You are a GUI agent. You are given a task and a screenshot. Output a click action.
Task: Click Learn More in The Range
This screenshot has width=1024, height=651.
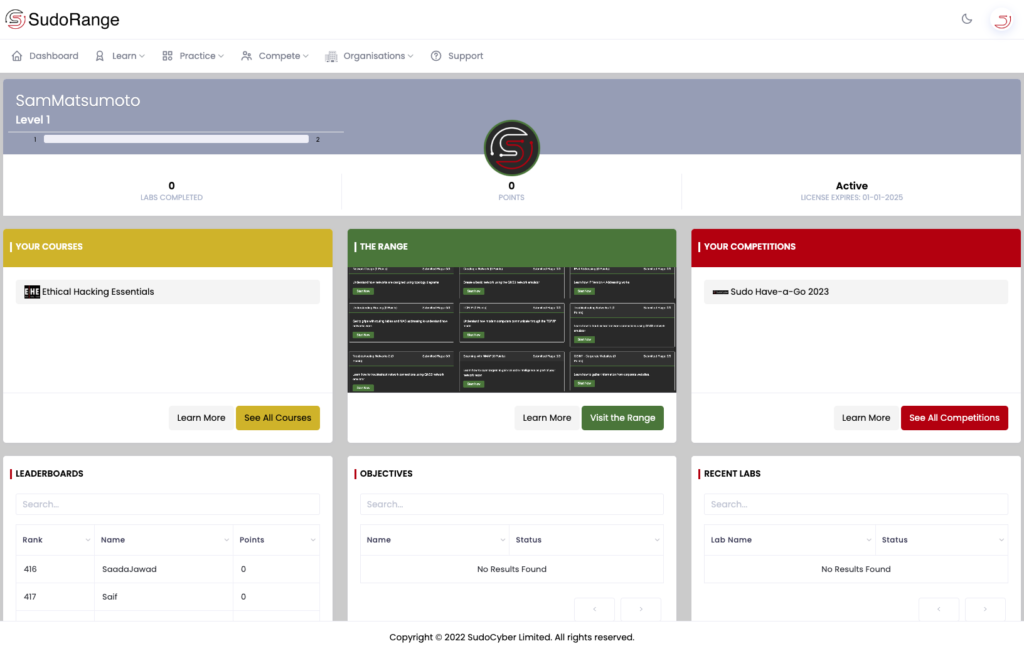(547, 418)
